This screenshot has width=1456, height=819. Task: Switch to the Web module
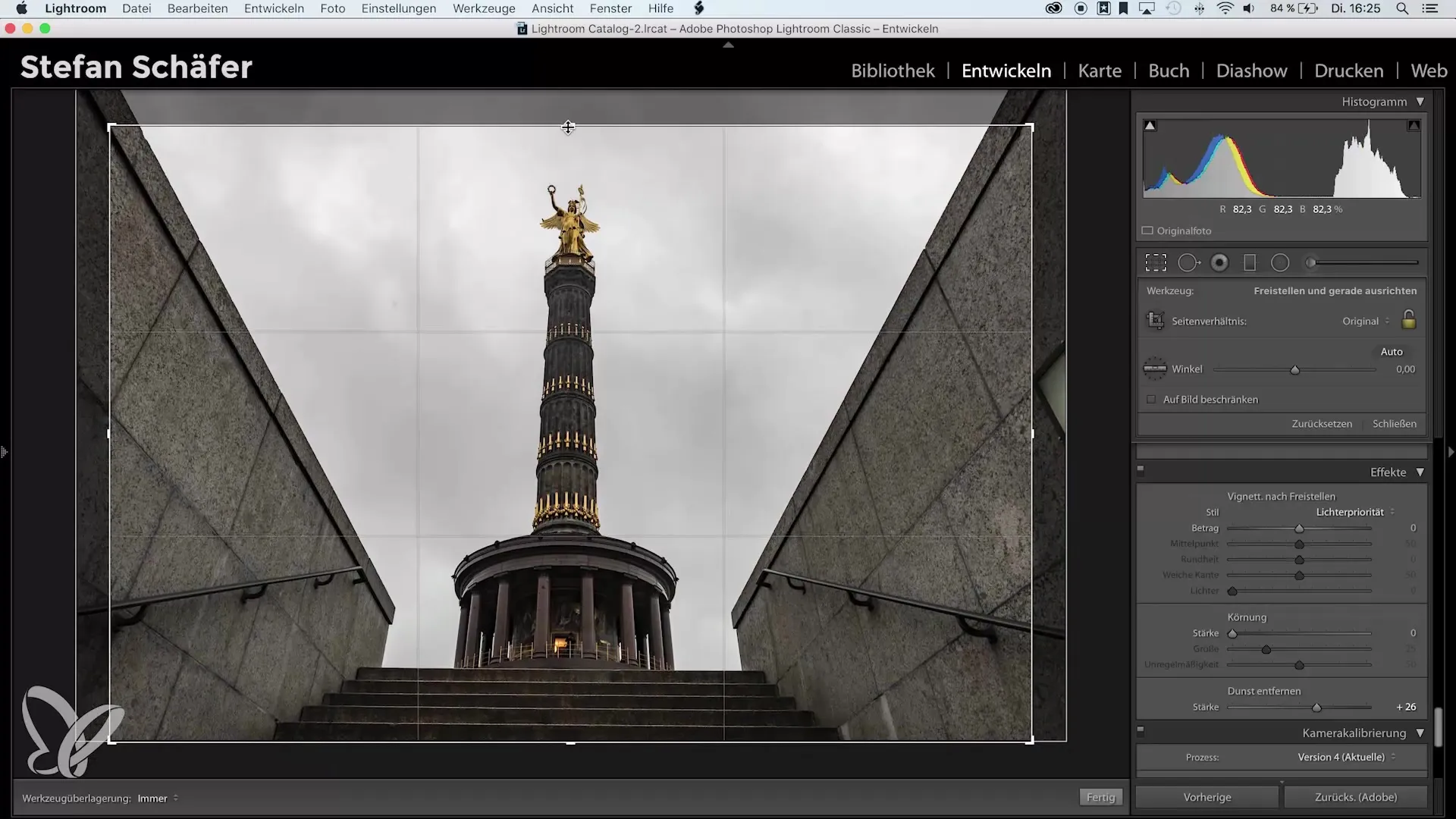click(1429, 71)
